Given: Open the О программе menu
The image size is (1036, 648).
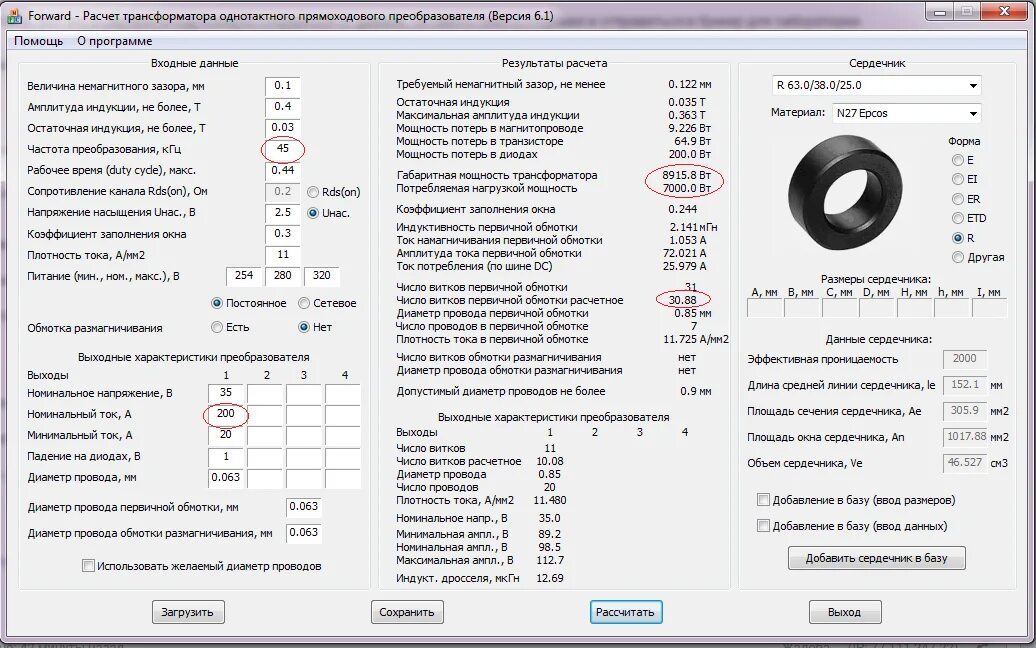Looking at the screenshot, I should (x=114, y=41).
